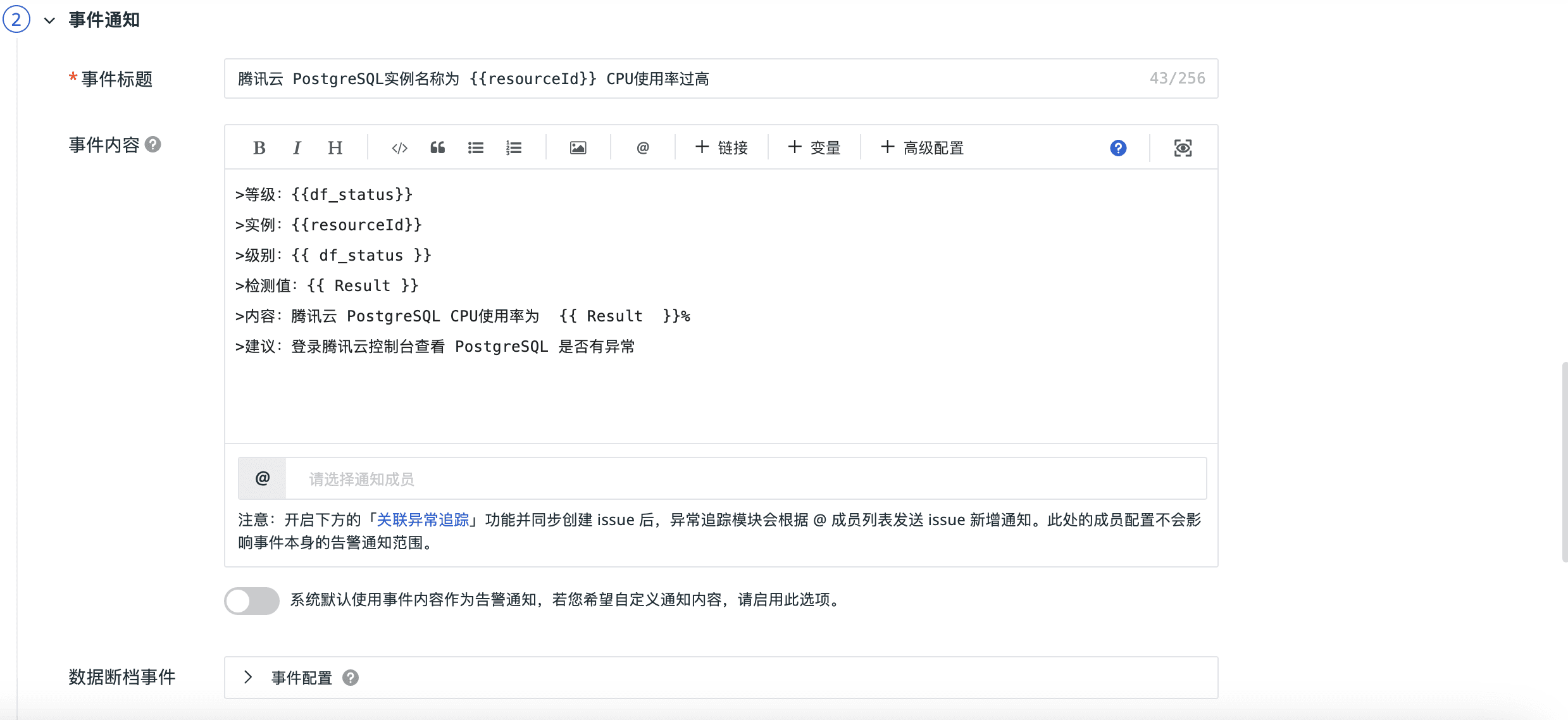Screen dimensions: 1568x720
Task: Open 请选择通知成员 member dropdown
Action: (744, 479)
